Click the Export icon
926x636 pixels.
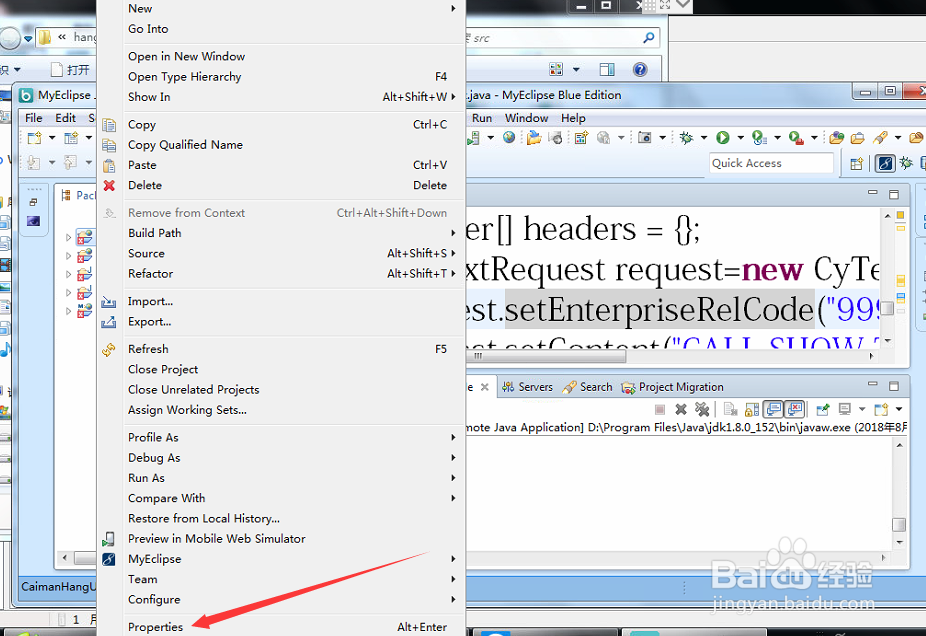click(x=109, y=322)
